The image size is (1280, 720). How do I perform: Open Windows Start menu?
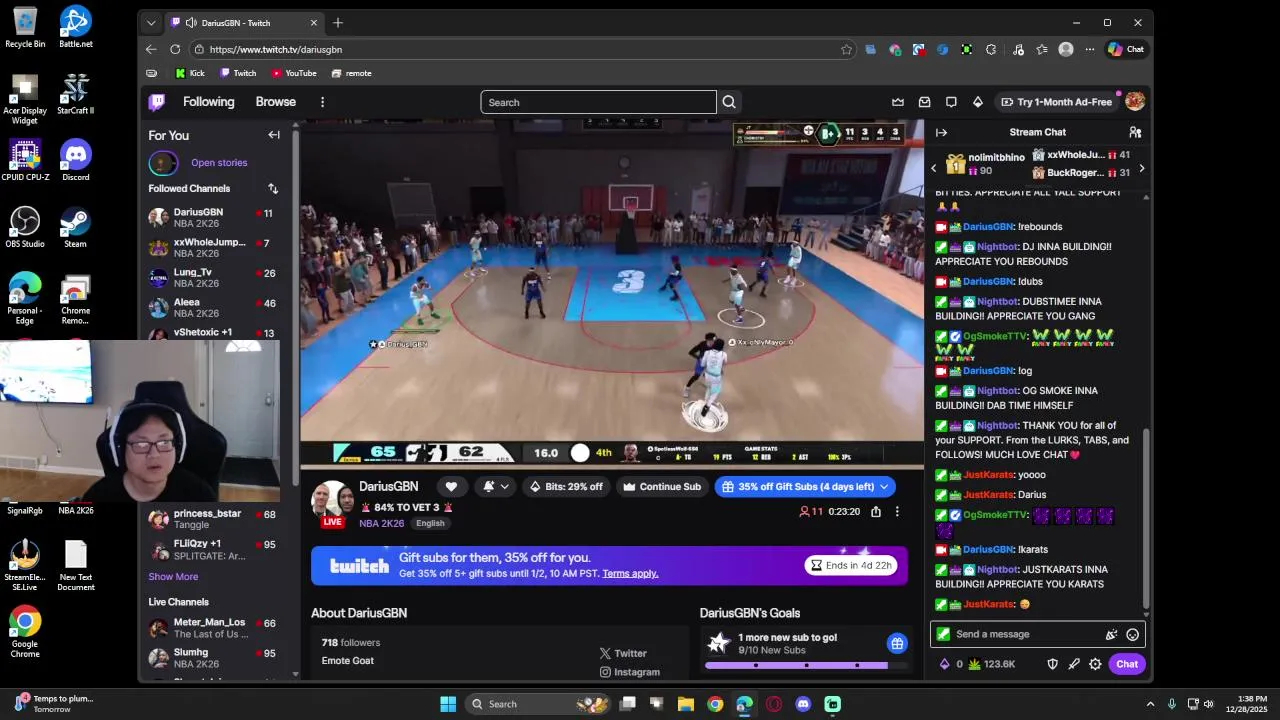(448, 704)
